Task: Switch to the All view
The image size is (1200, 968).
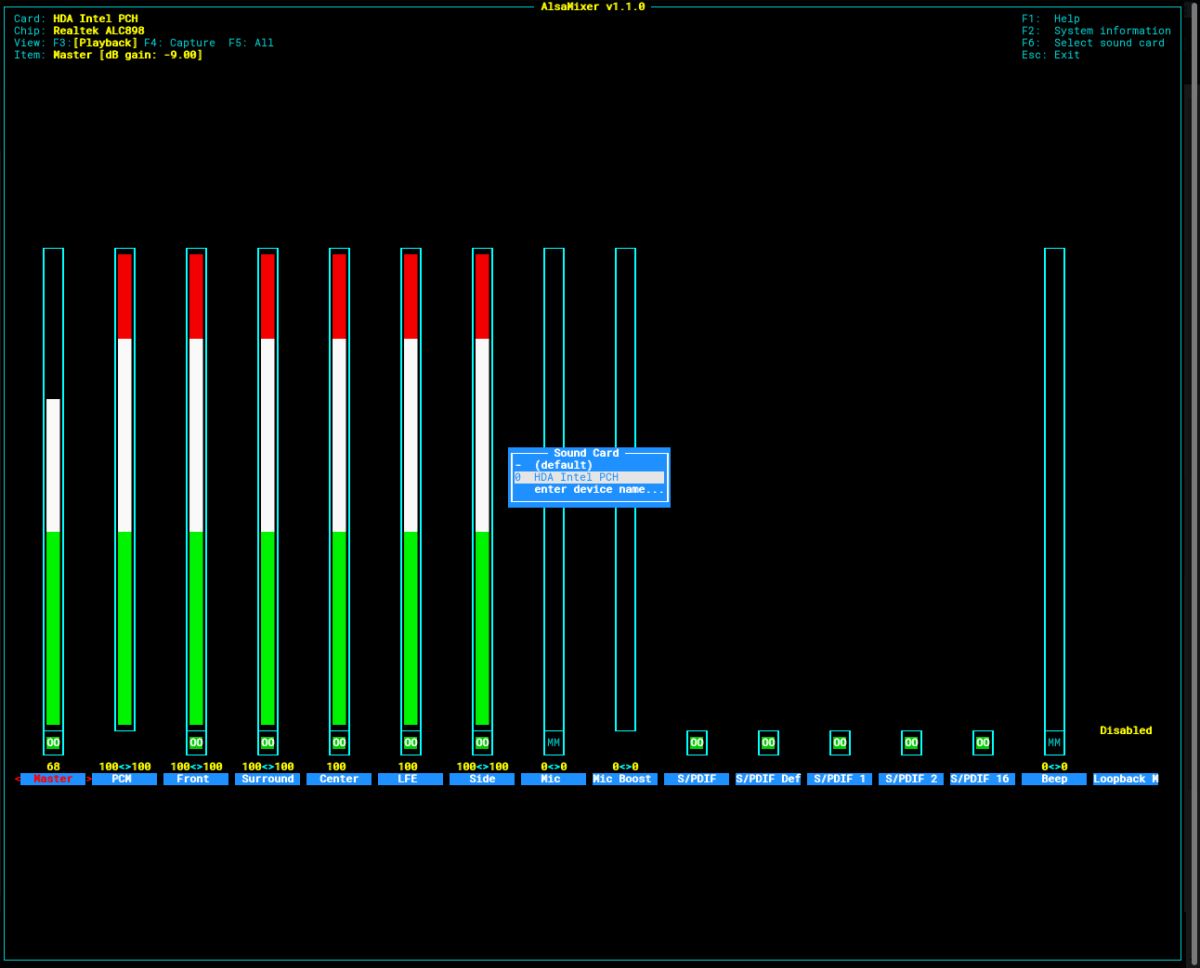Action: (251, 43)
